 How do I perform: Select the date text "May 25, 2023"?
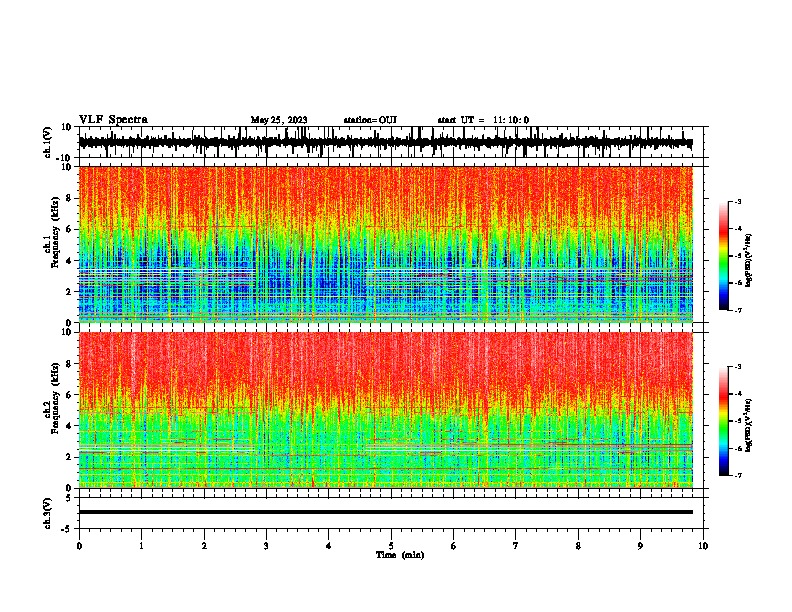coord(279,120)
